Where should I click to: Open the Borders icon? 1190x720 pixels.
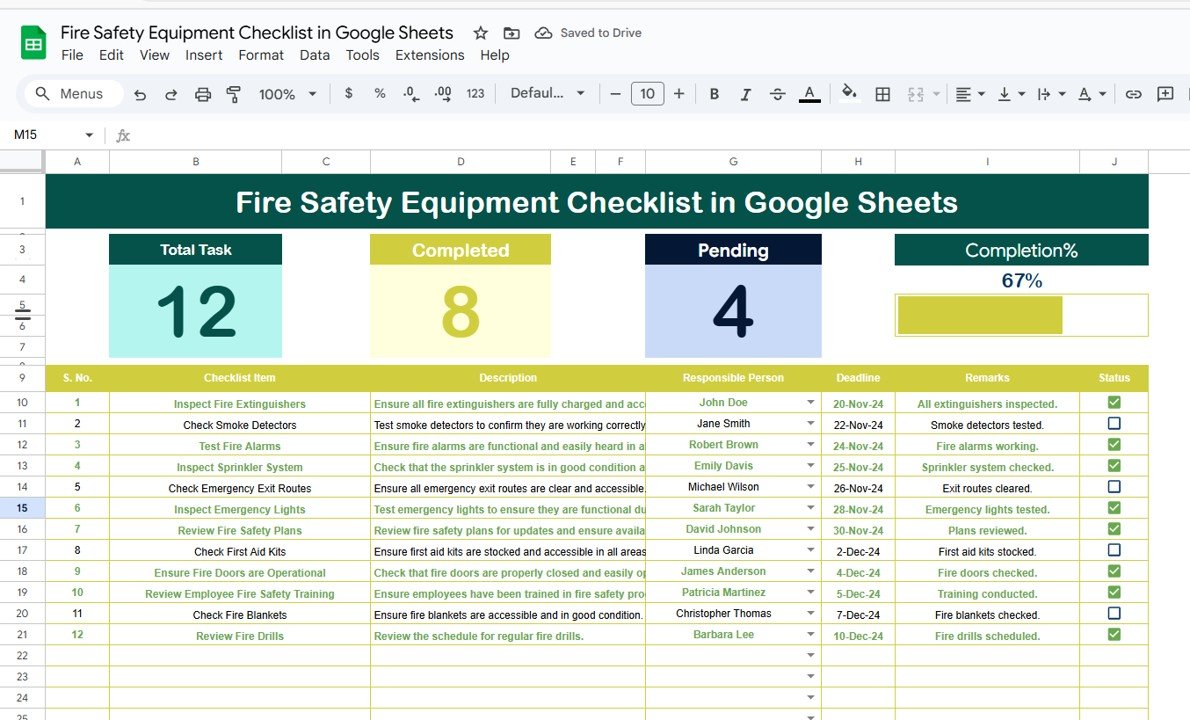[883, 94]
